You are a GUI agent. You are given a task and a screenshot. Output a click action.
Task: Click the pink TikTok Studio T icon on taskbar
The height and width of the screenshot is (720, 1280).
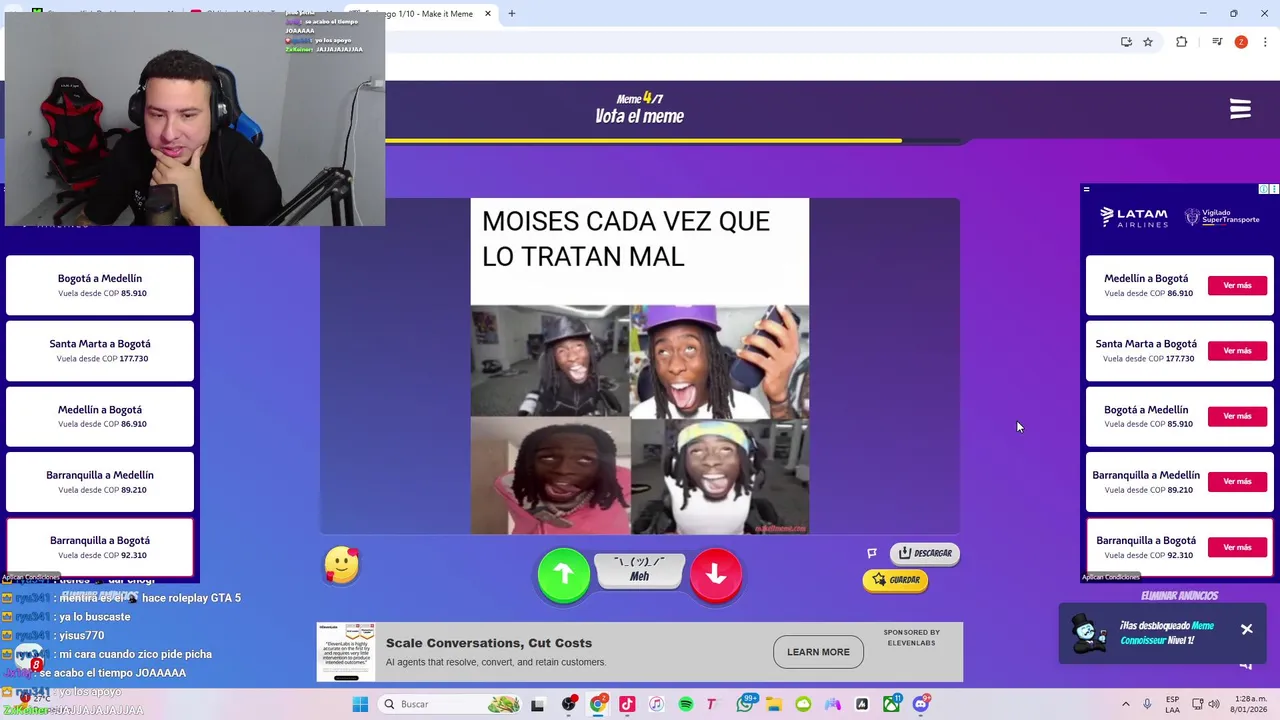tap(712, 704)
